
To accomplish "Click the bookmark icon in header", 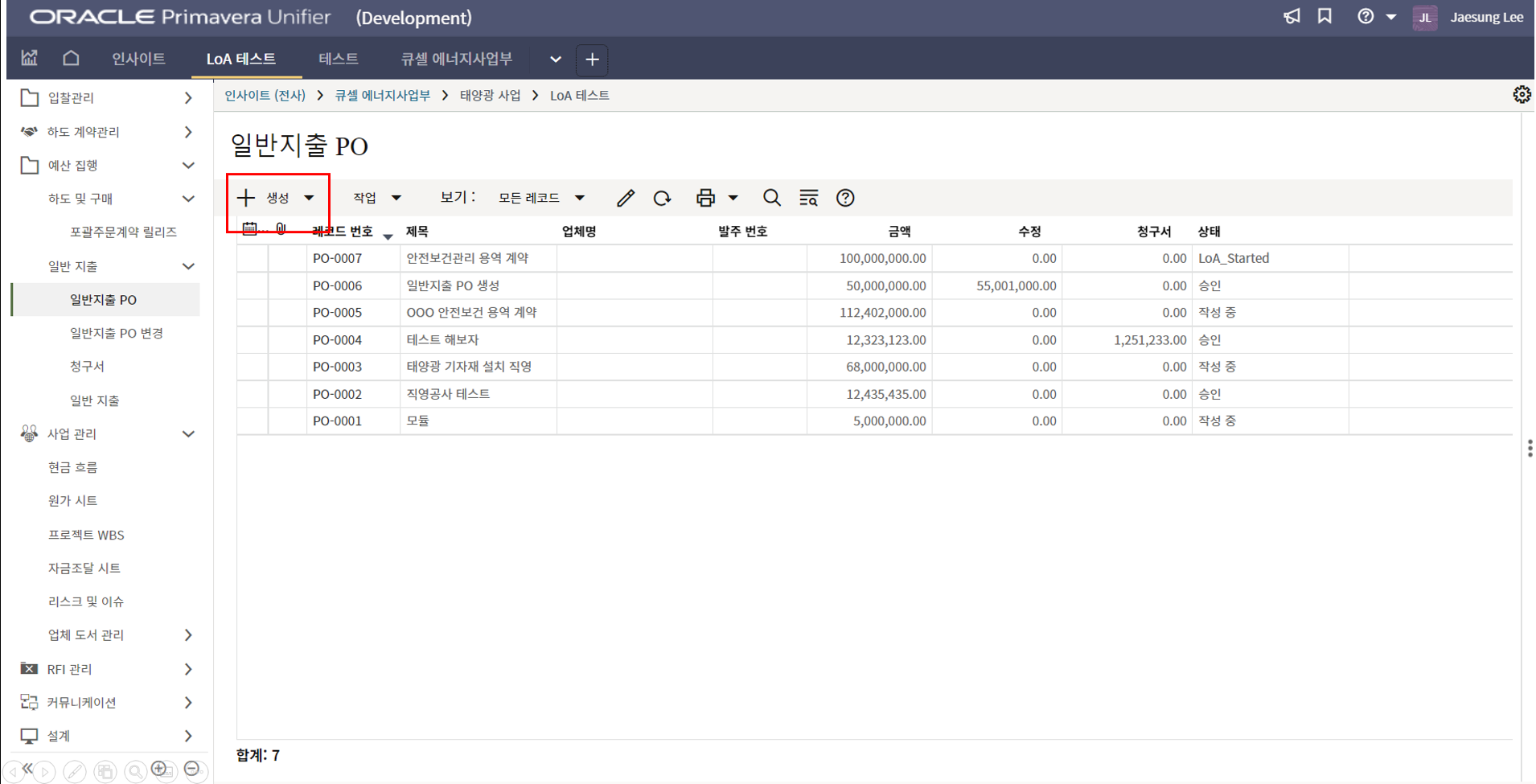I will 1324,17.
